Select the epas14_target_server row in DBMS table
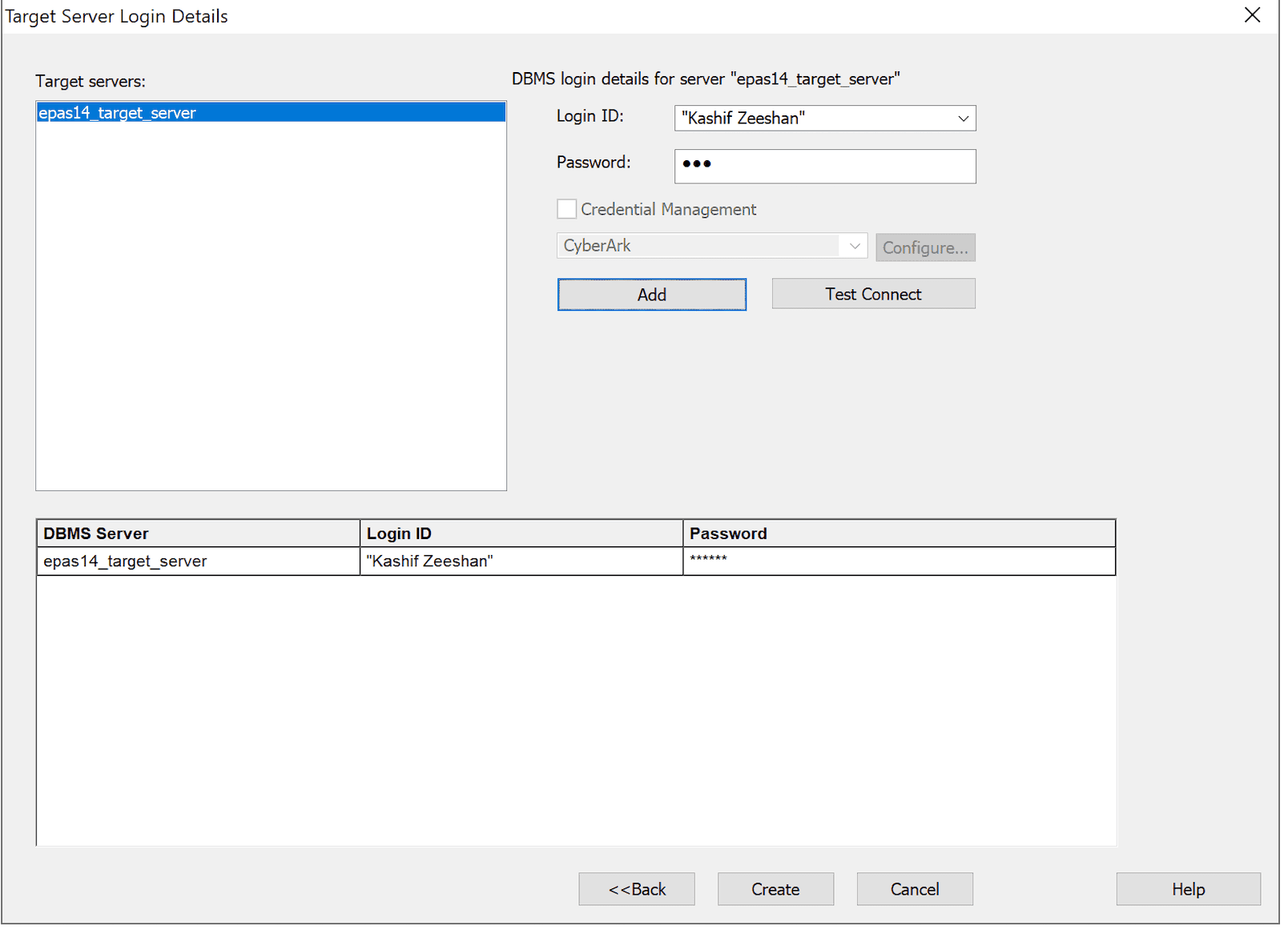The width and height of the screenshot is (1288, 934). 198,561
